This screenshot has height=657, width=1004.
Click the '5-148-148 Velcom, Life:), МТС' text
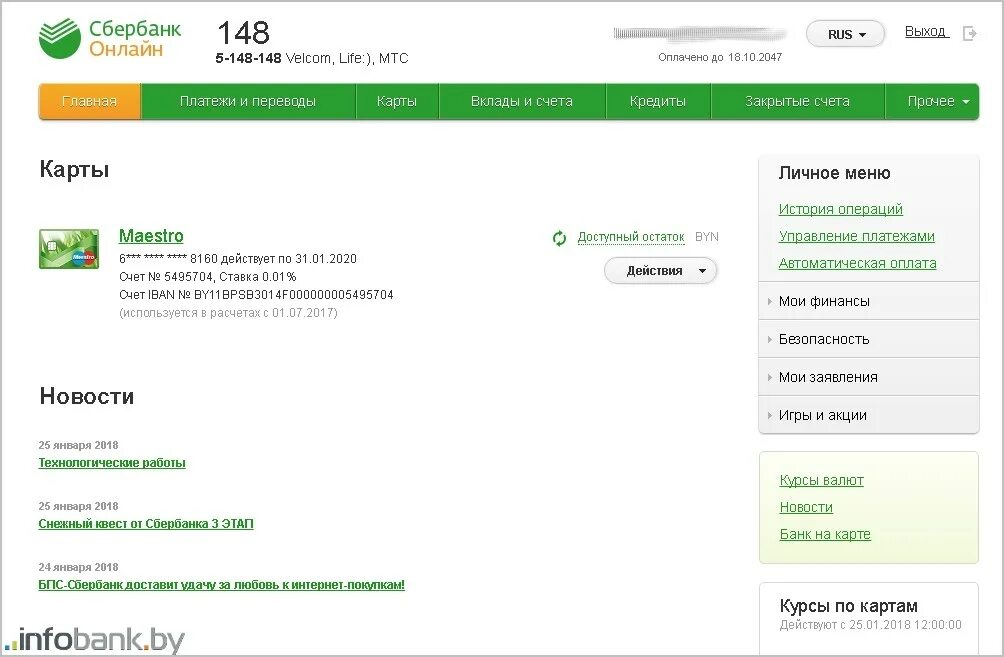[312, 58]
